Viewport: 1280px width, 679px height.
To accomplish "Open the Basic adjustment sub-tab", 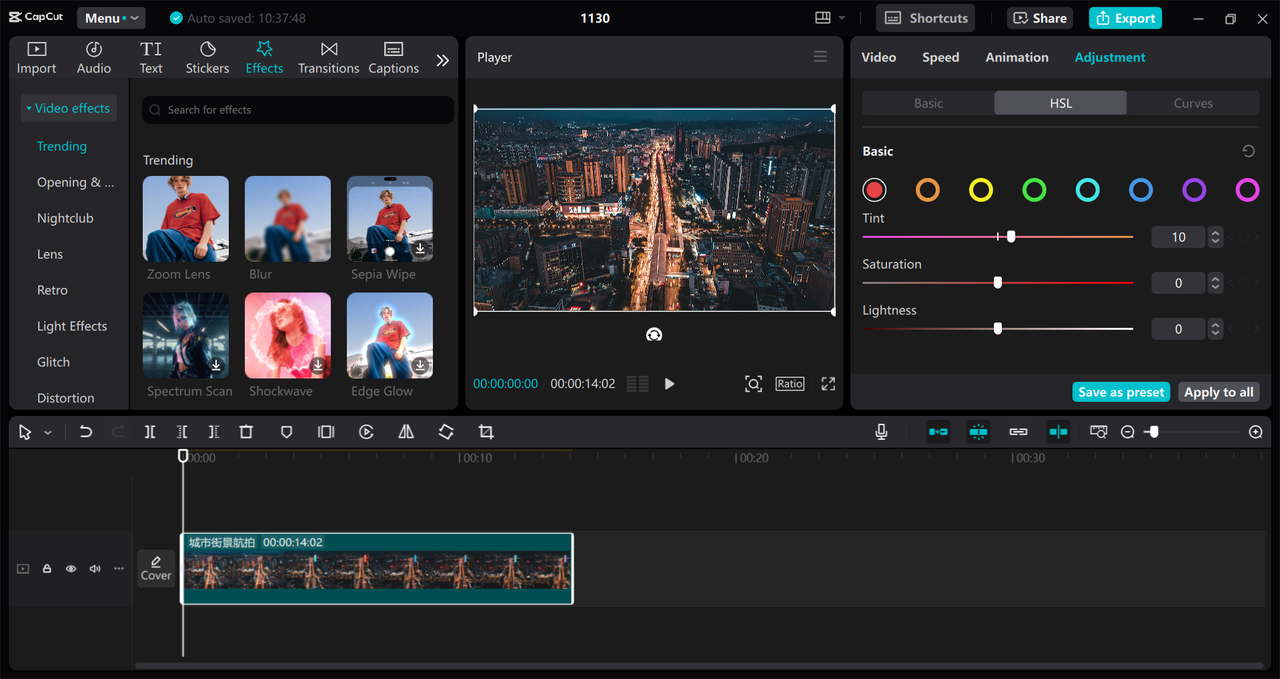I will 928,103.
